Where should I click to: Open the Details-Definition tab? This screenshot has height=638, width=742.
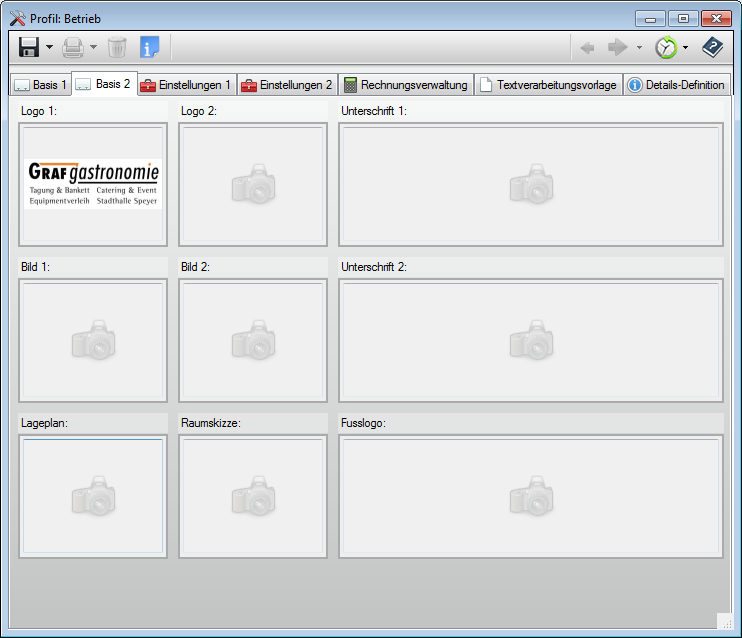(x=676, y=85)
